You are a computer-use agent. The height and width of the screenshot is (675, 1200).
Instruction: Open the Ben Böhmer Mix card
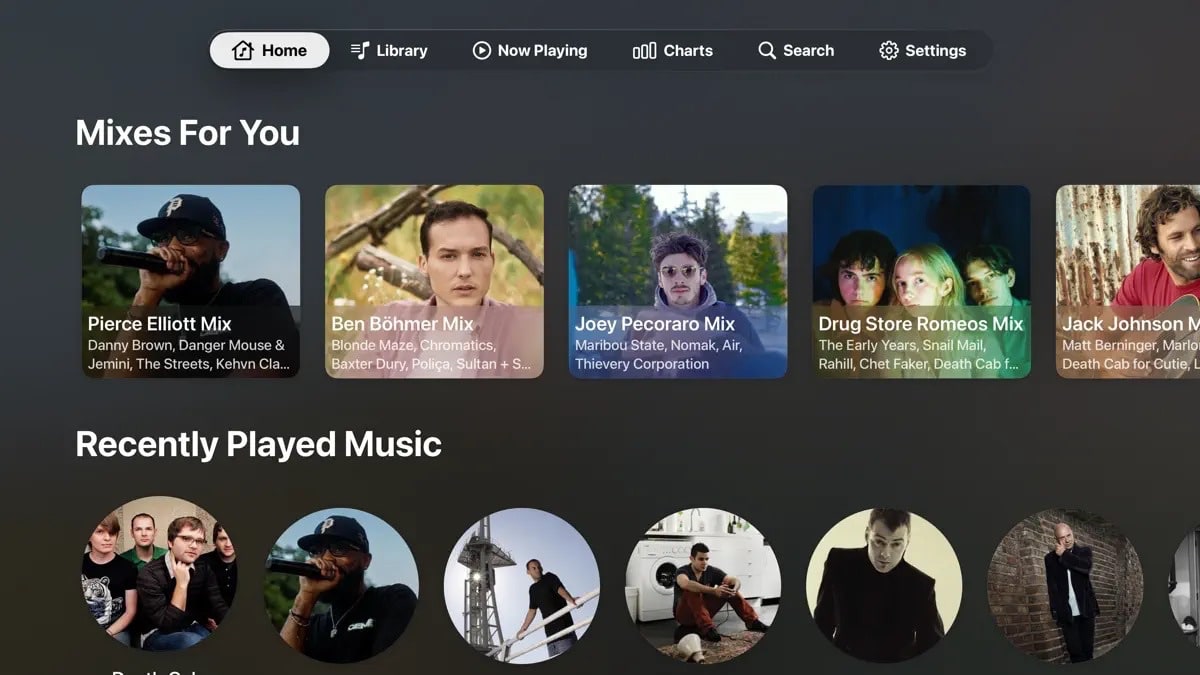(x=434, y=281)
